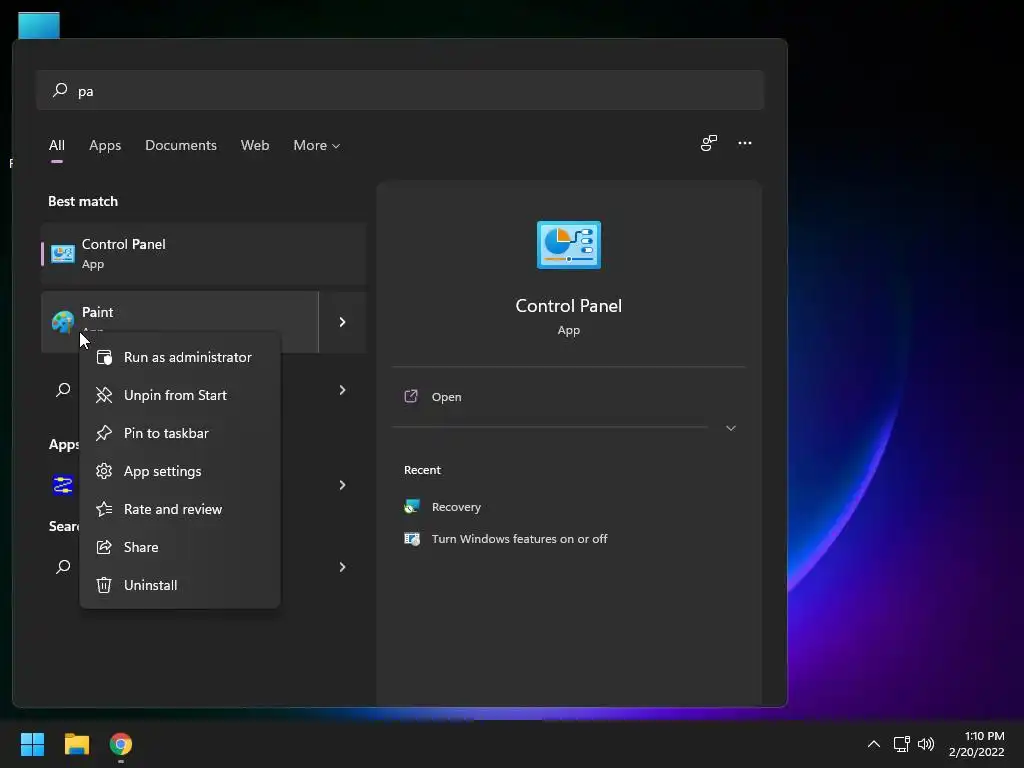Click the Windows features item icon
Screen dimensions: 1024x768
point(412,539)
